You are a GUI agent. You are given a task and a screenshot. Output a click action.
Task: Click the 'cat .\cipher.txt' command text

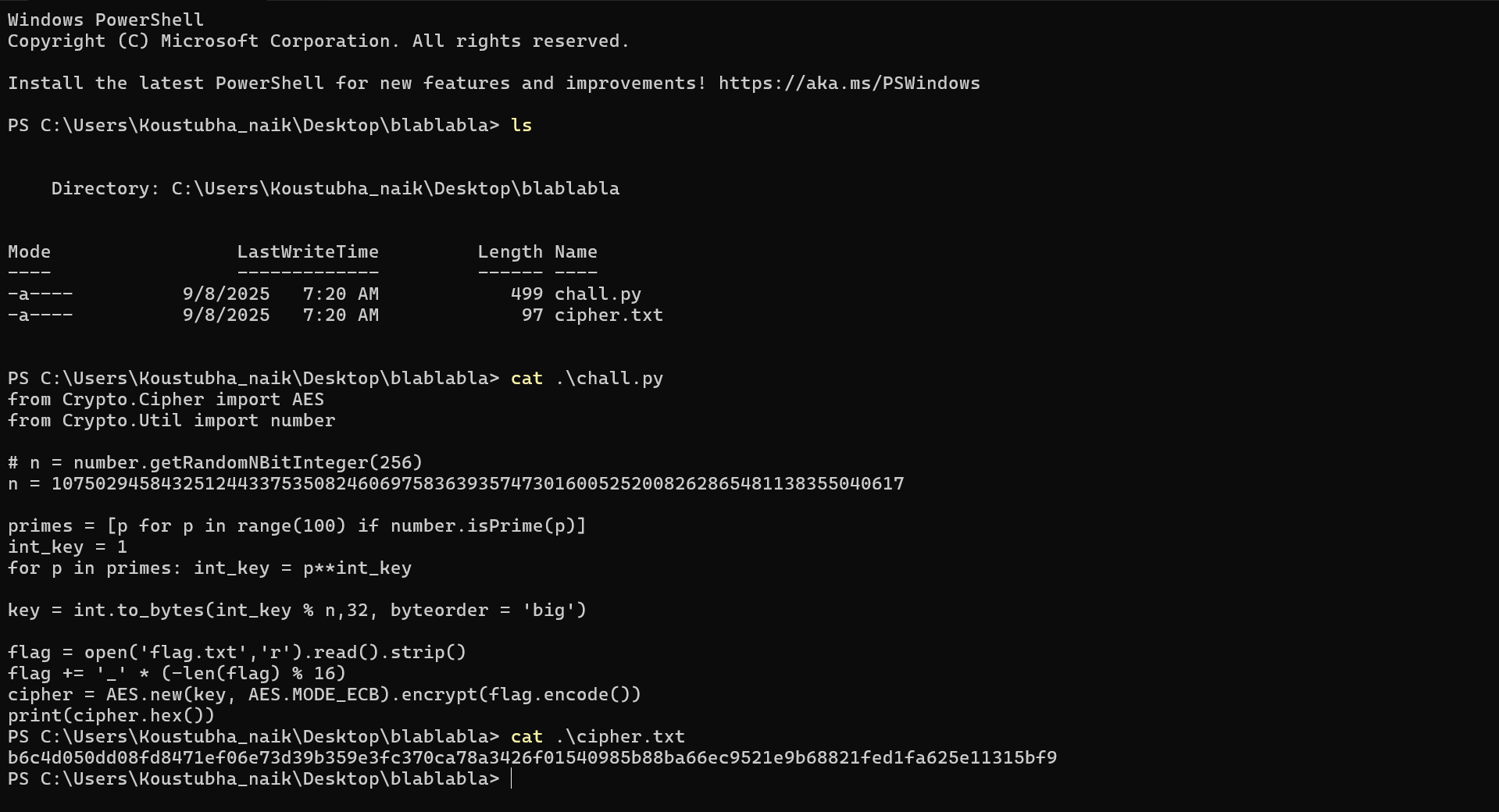(x=598, y=737)
